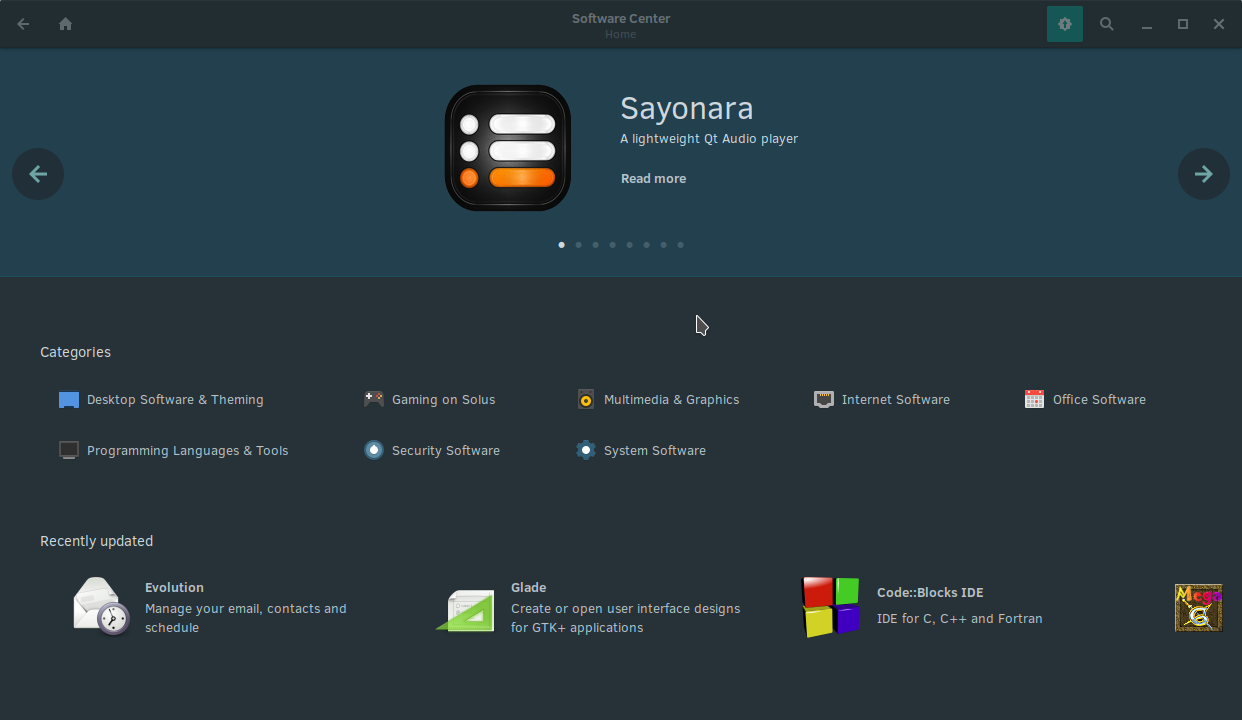Open the Home page via house icon

pyautogui.click(x=65, y=24)
